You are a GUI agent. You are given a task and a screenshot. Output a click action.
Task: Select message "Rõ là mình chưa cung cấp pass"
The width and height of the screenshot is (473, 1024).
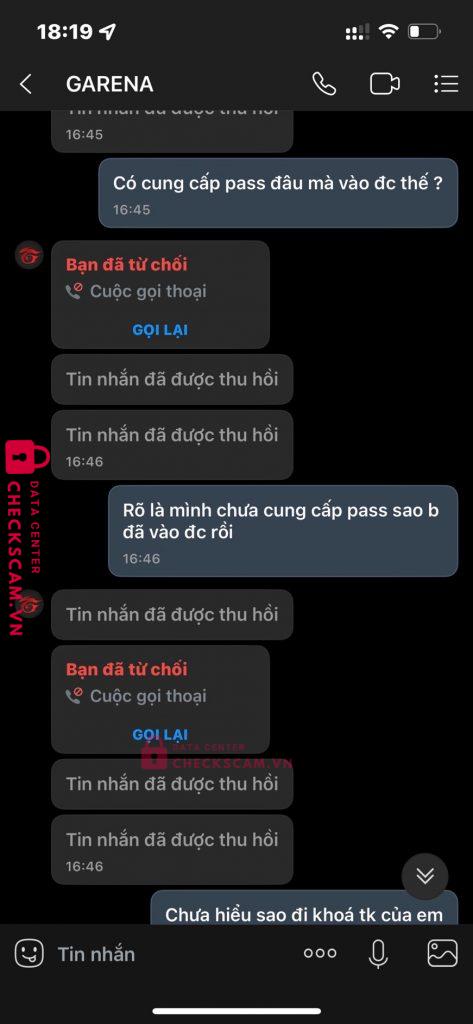pyautogui.click(x=283, y=531)
